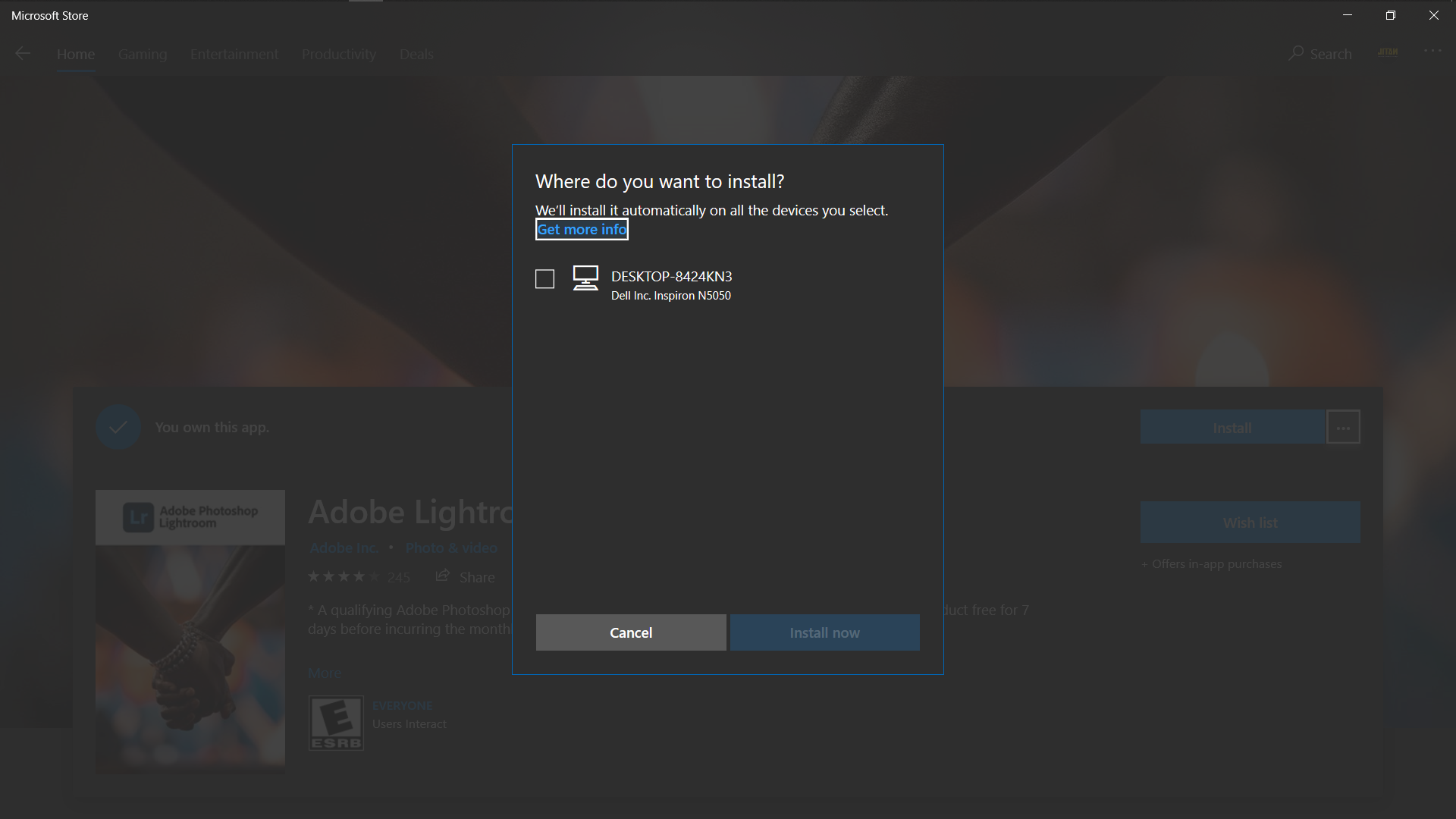This screenshot has width=1456, height=819.
Task: Open the more options button beside Install
Action: (1343, 428)
